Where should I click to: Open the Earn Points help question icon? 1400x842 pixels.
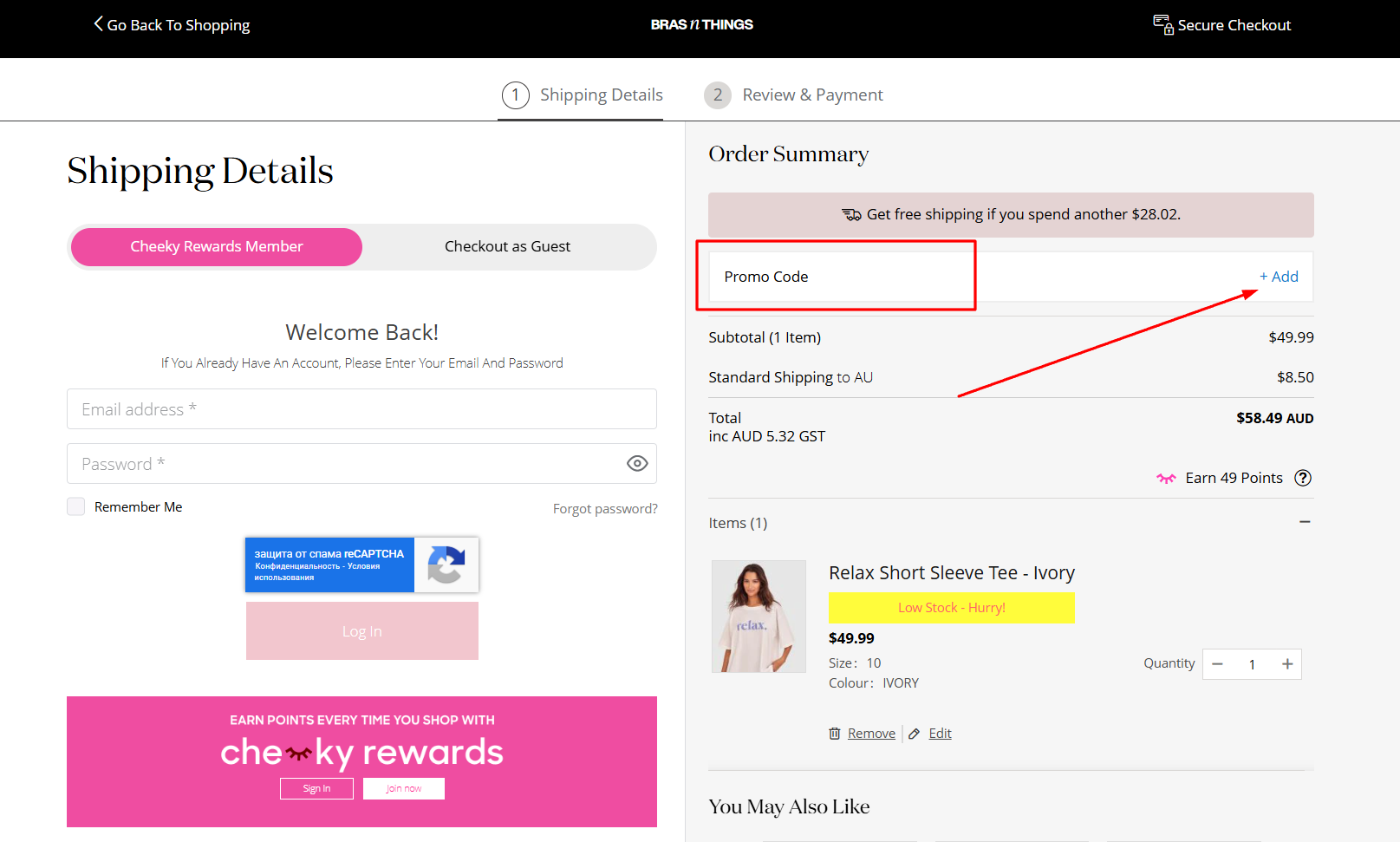pos(1302,478)
